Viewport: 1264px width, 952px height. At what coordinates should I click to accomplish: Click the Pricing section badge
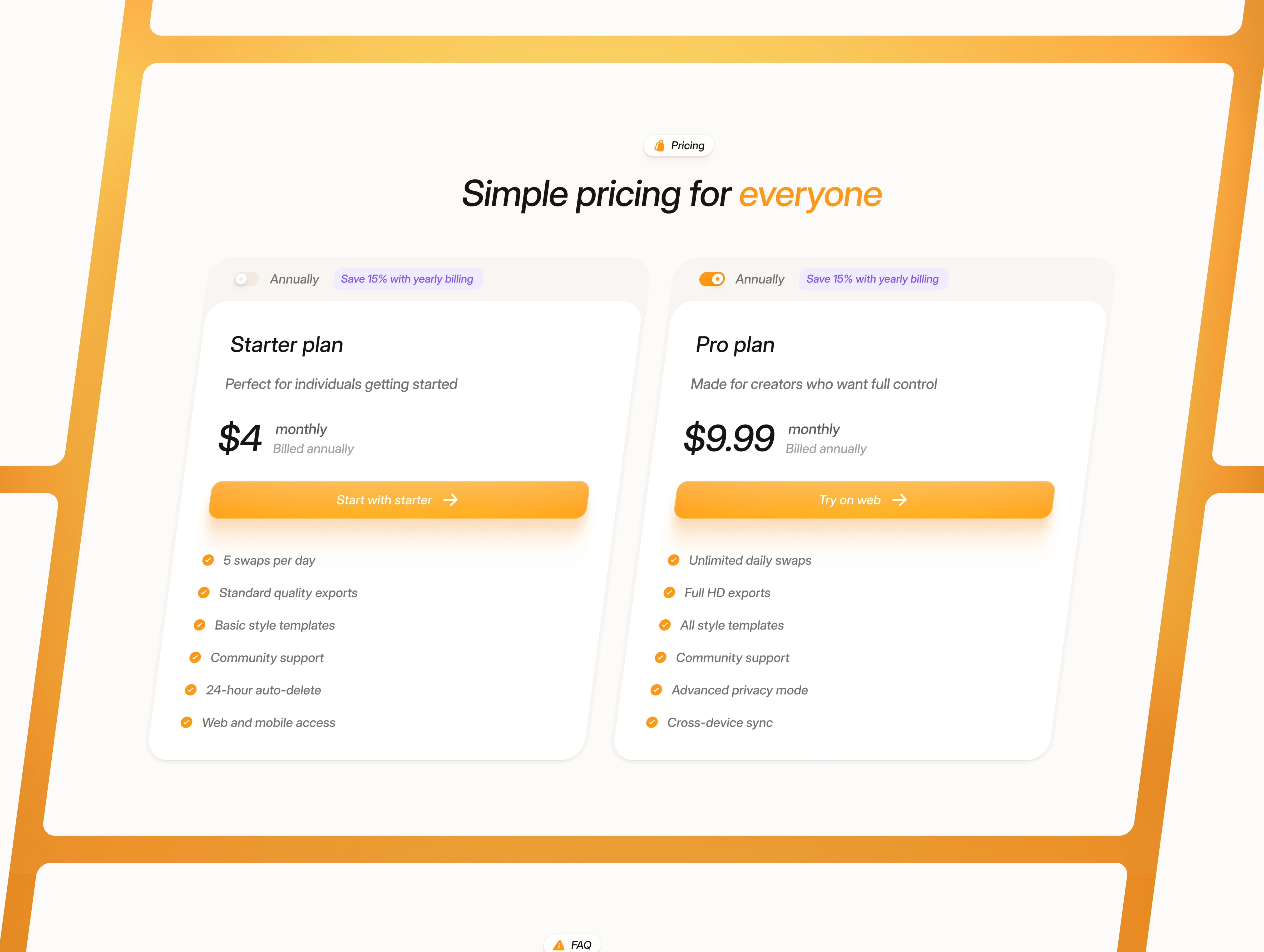click(679, 146)
